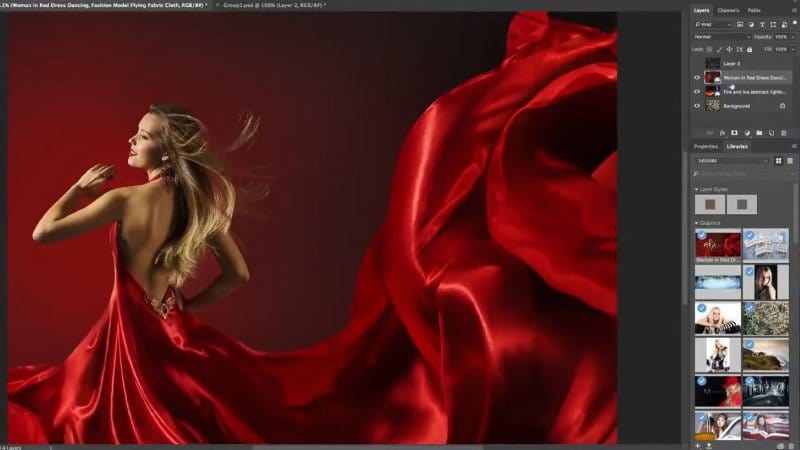Show the hidden Layer 3 visibility box
Viewport: 800px width, 450px height.
(697, 63)
